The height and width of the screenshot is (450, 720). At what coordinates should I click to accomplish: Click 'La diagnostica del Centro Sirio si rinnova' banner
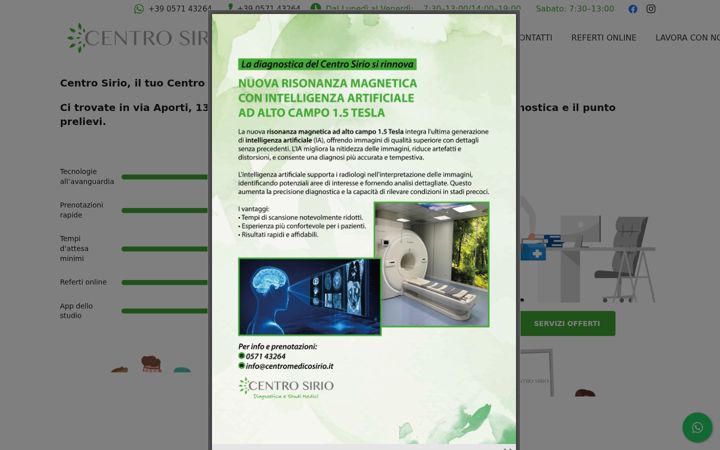327,64
